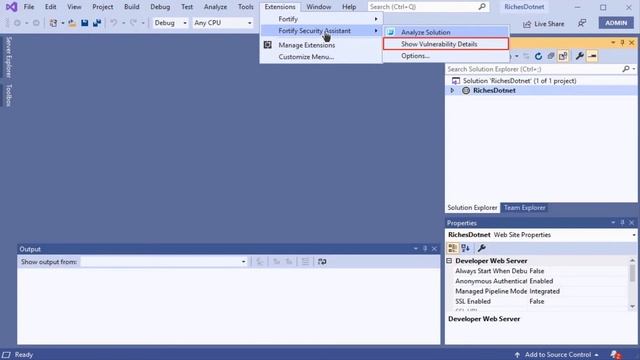The height and width of the screenshot is (360, 640).
Task: Click the Analyze Solution icon in the submenu
Action: [391, 32]
